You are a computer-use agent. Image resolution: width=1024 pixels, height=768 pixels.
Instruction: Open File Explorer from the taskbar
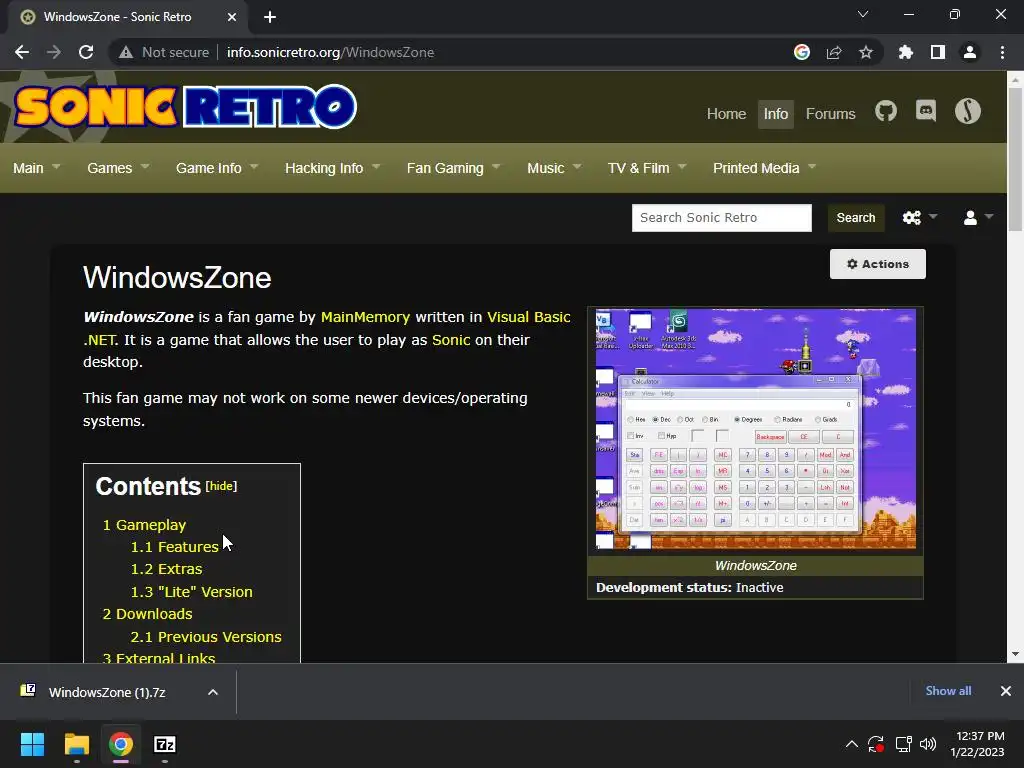click(76, 744)
